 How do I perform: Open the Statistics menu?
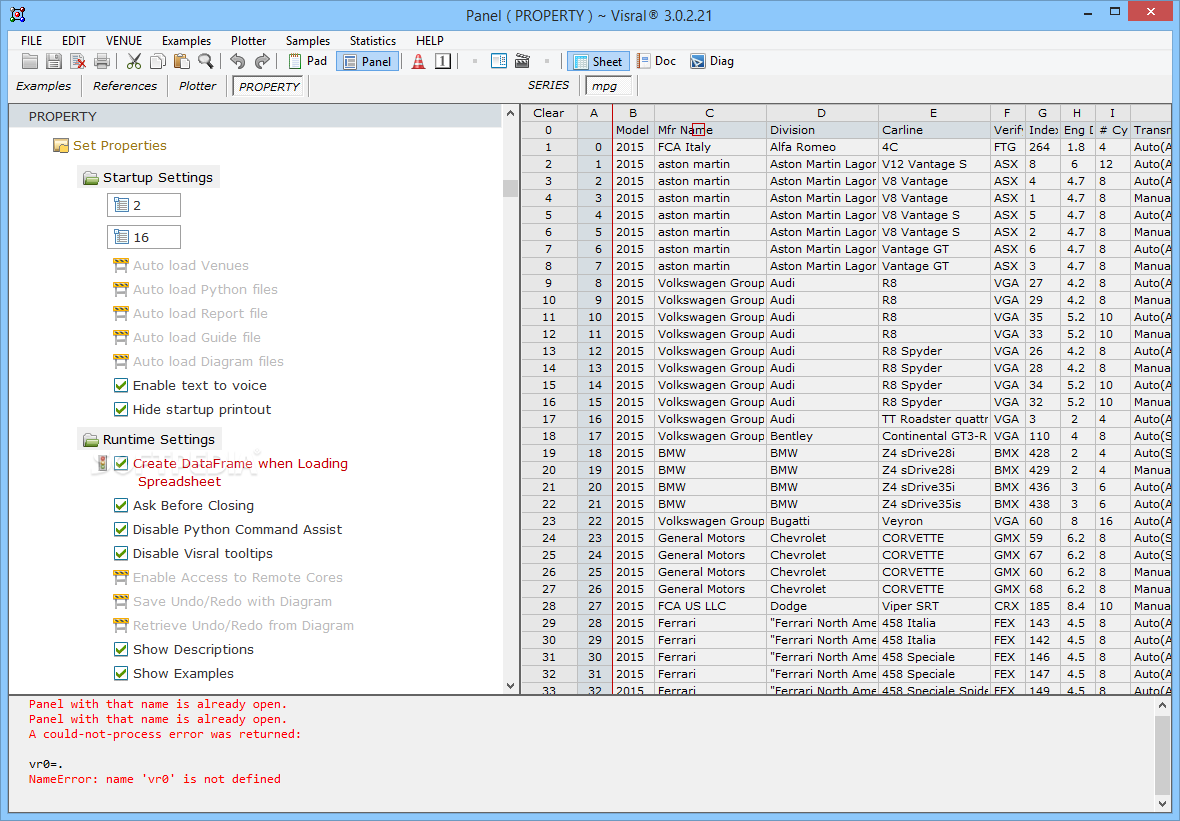coord(373,41)
